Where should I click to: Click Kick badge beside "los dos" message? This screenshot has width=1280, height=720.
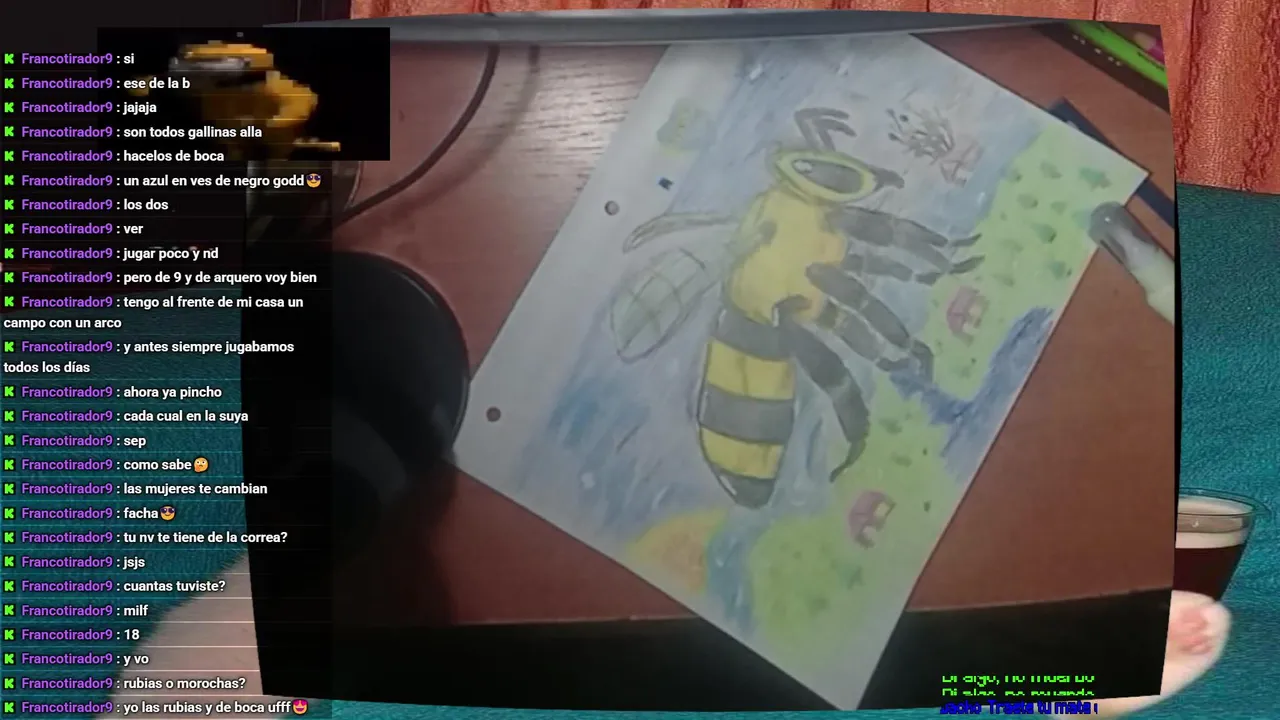9,204
